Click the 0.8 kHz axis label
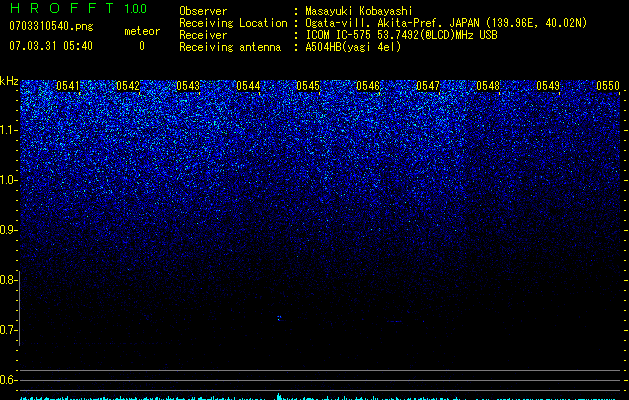Screen dimensions: 629x400 tap(8, 280)
